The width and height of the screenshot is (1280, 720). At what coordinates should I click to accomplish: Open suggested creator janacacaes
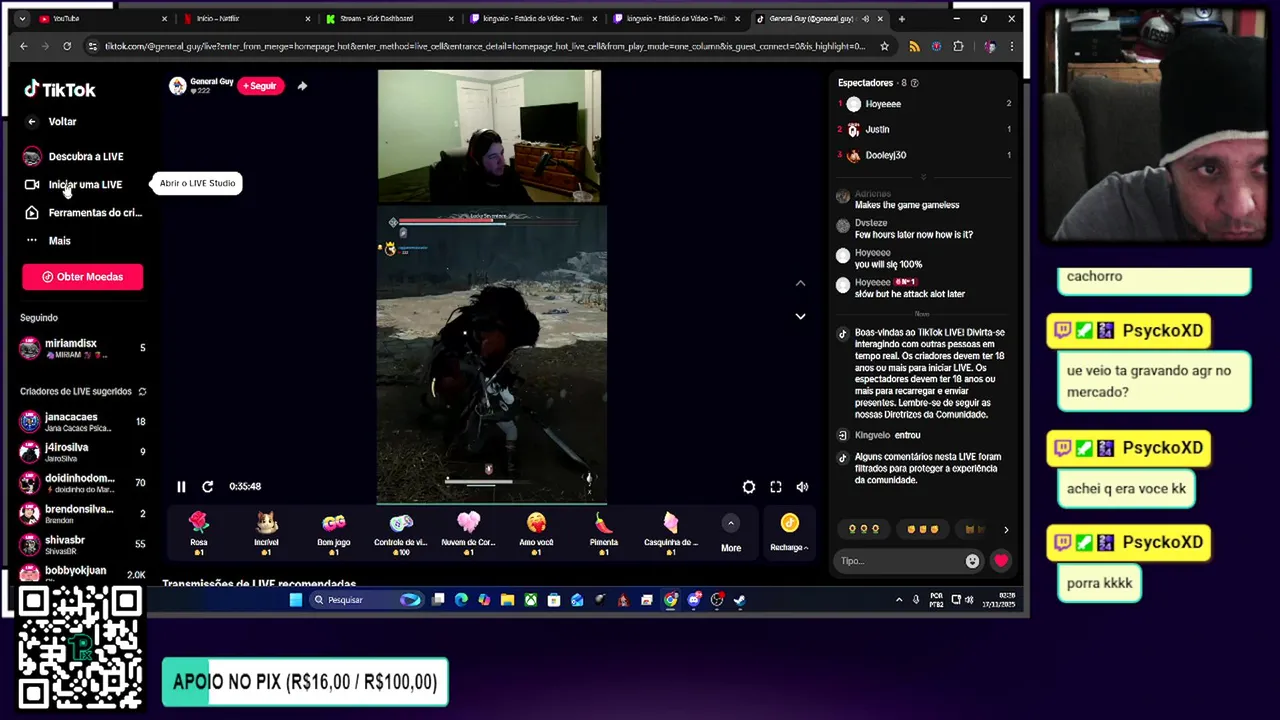point(83,422)
